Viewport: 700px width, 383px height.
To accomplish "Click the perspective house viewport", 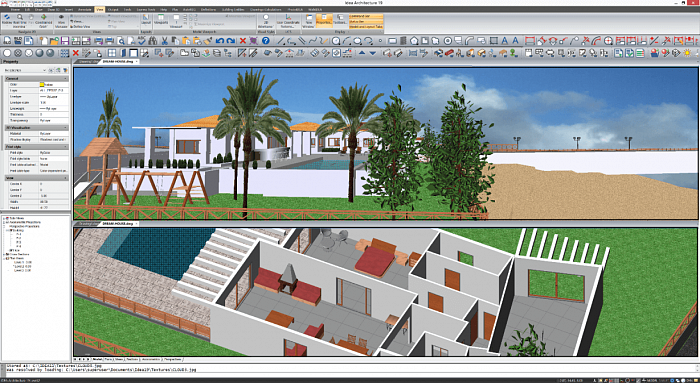I will click(x=386, y=143).
